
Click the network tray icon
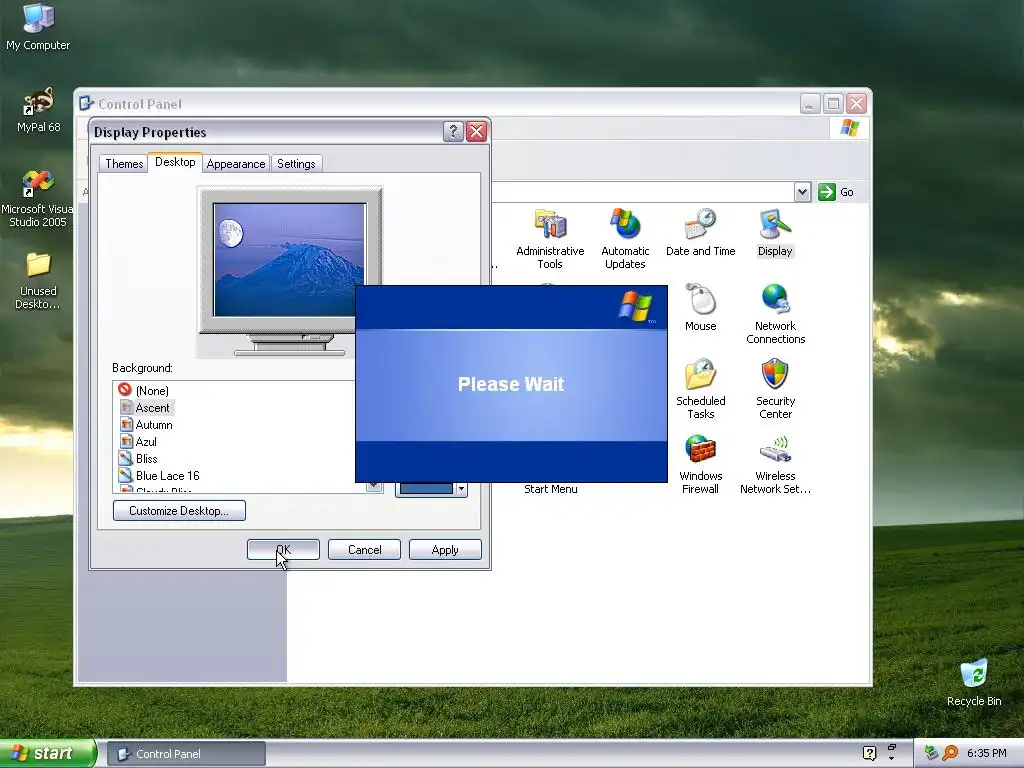pyautogui.click(x=931, y=753)
